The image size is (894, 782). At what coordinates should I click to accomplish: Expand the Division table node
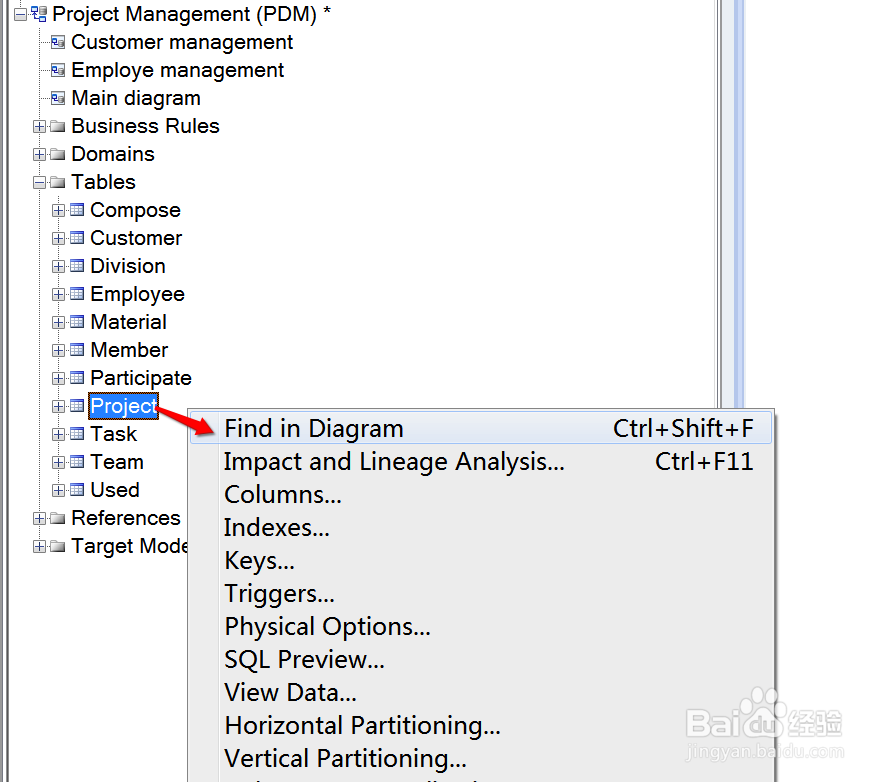pos(58,266)
